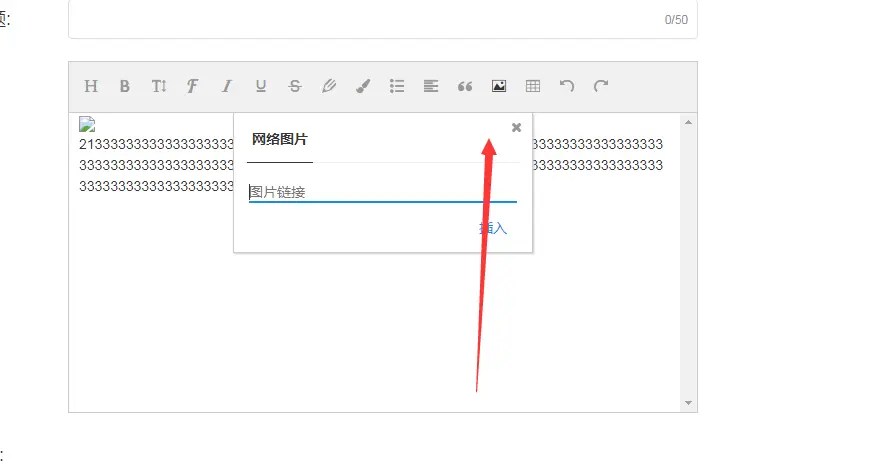Click editor scrollbar down arrow
The image size is (874, 475).
[x=688, y=403]
